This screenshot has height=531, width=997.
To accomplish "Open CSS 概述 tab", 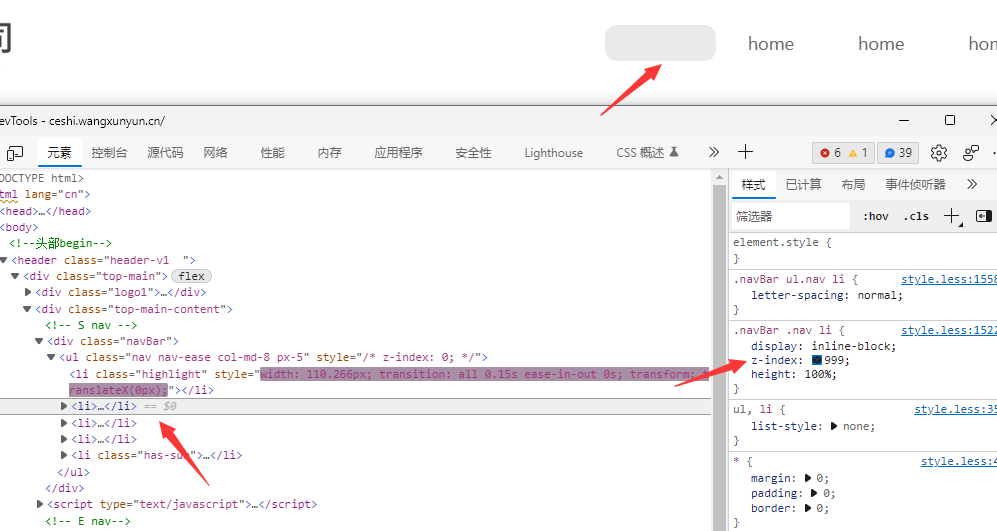I will [647, 153].
